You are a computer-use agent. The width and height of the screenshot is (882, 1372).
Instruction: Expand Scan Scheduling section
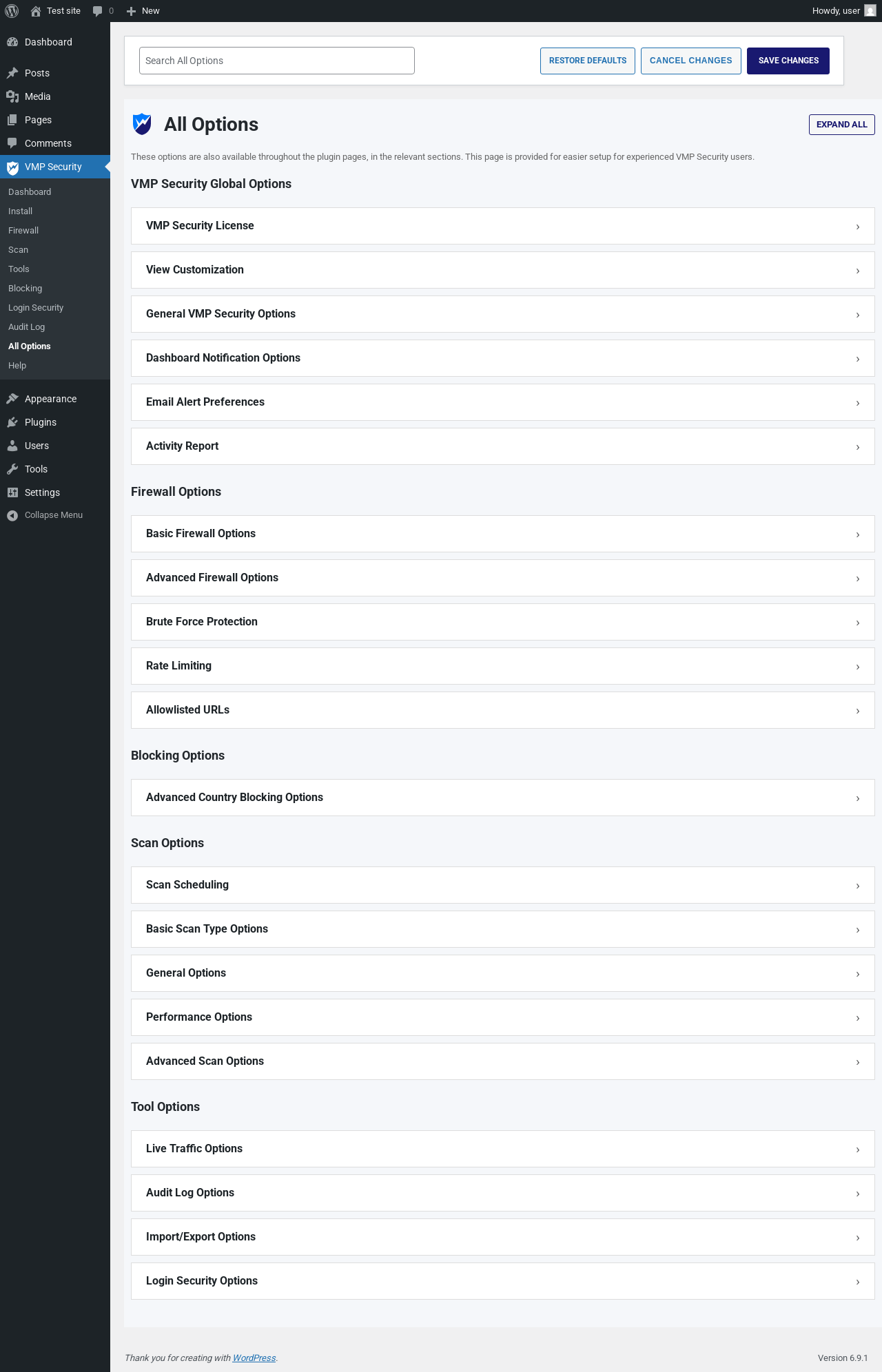click(x=503, y=885)
